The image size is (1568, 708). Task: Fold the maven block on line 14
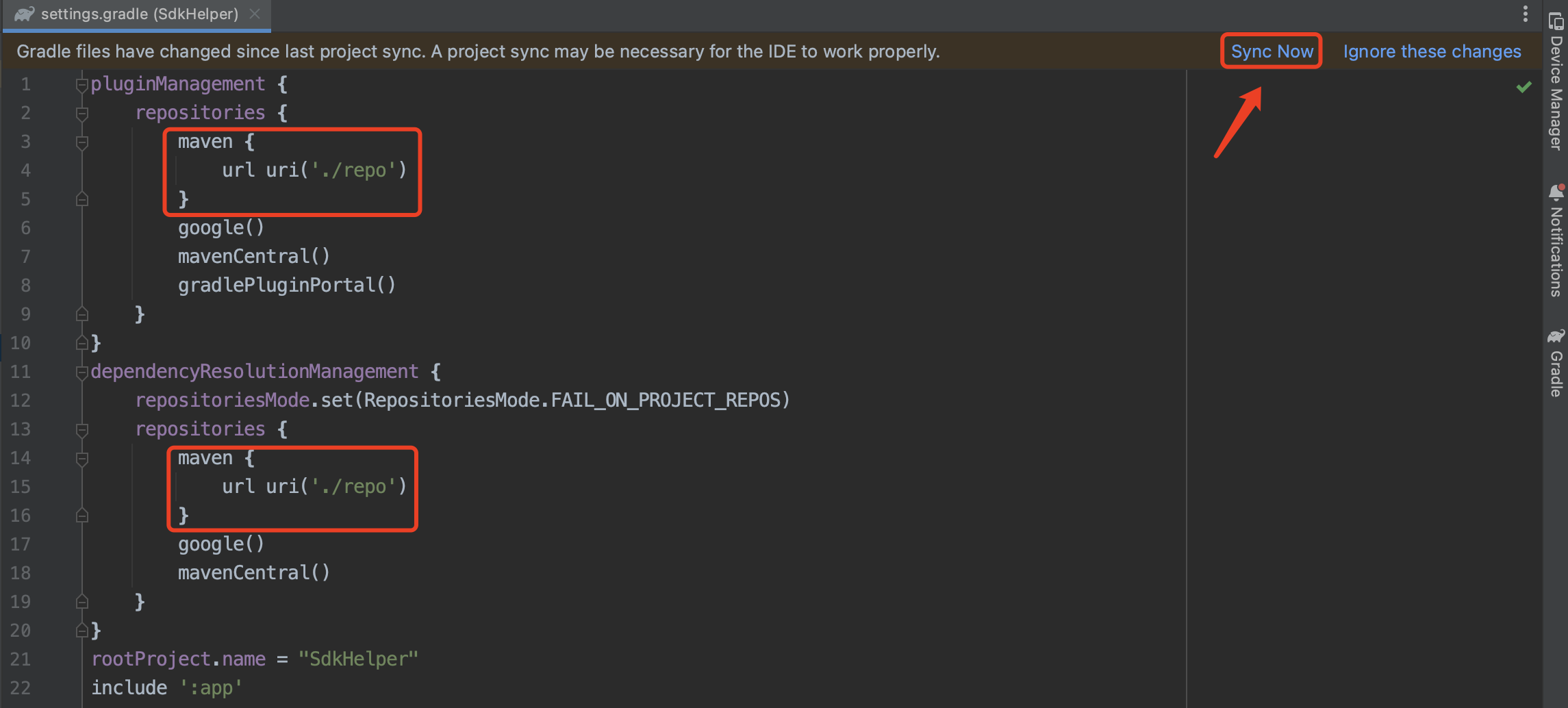(x=82, y=459)
